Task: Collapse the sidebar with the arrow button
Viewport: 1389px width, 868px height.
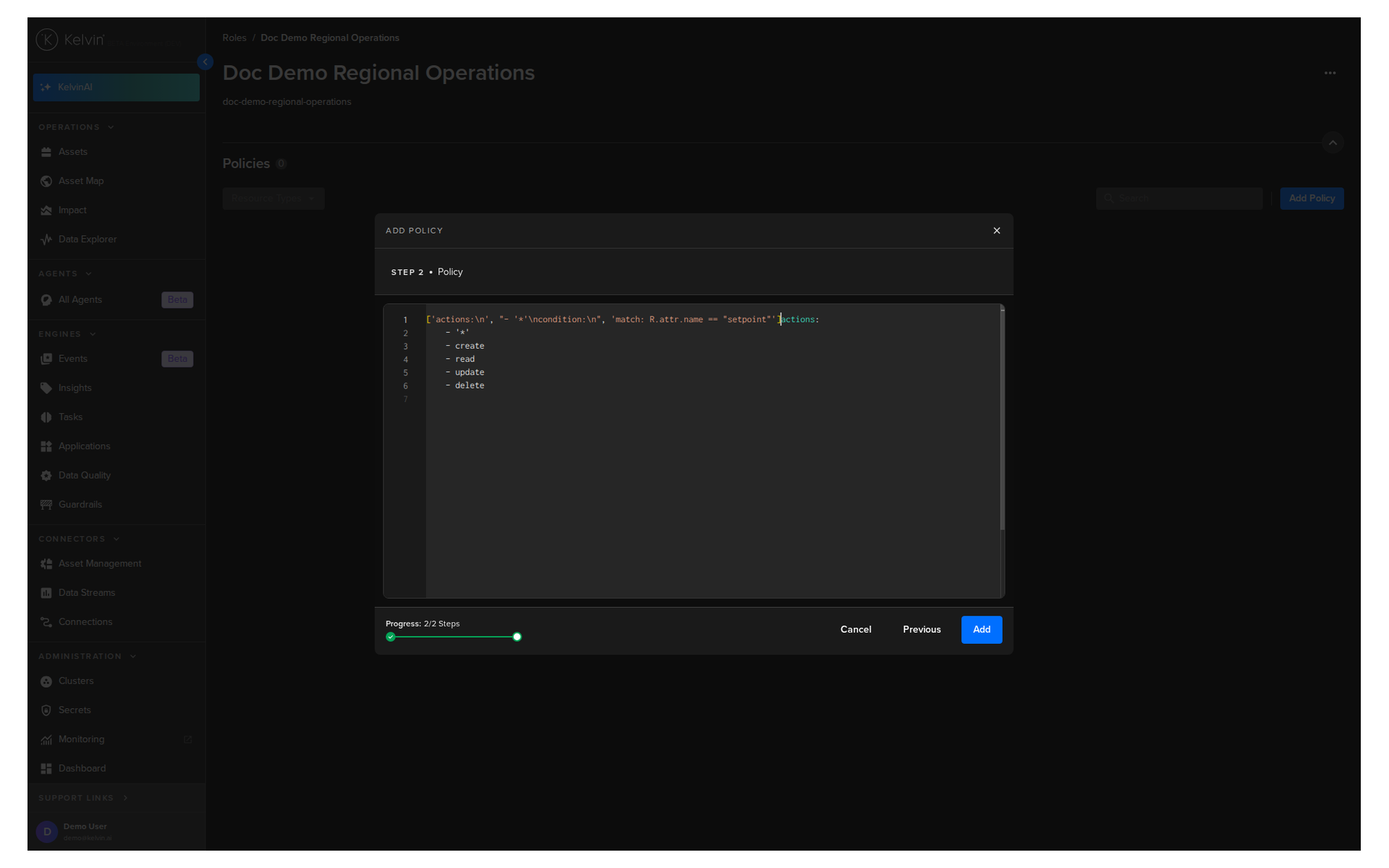Action: (205, 62)
